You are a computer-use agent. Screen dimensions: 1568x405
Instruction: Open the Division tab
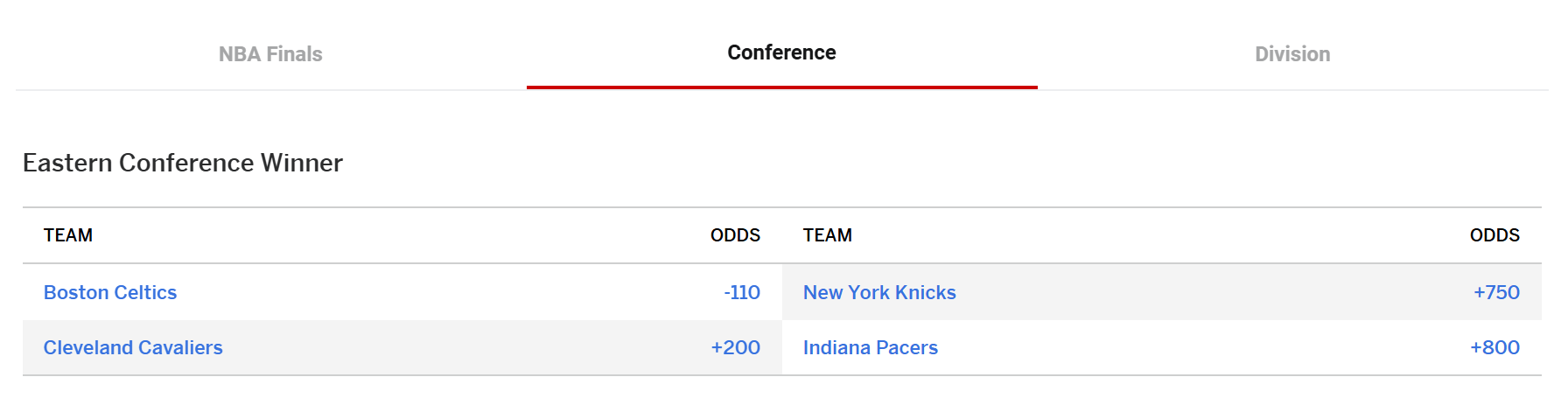(x=1292, y=54)
